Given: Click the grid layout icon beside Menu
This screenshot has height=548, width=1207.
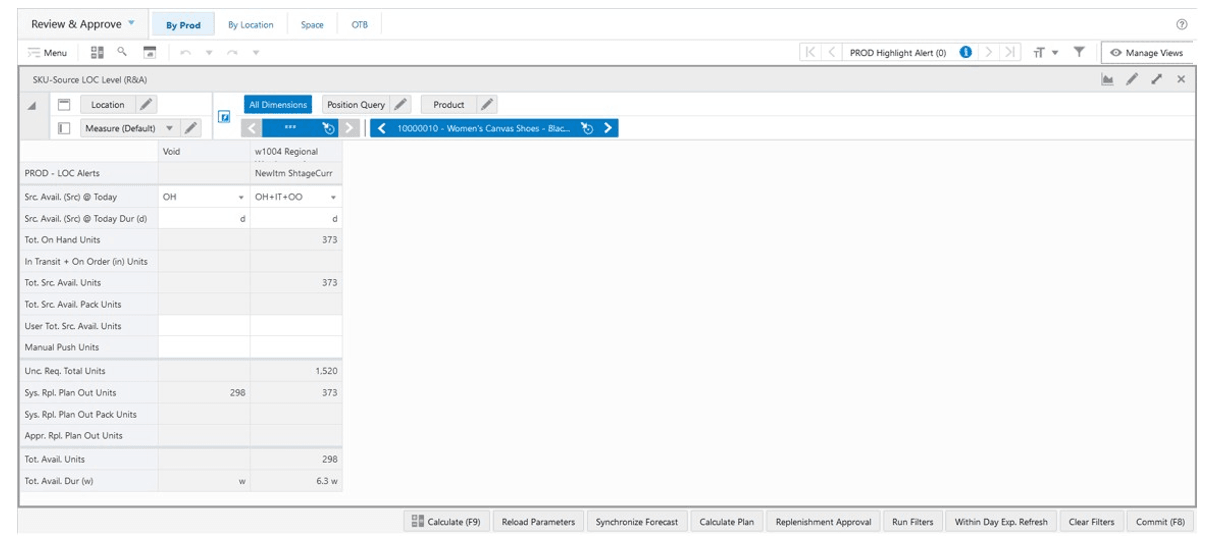Looking at the screenshot, I should [97, 52].
